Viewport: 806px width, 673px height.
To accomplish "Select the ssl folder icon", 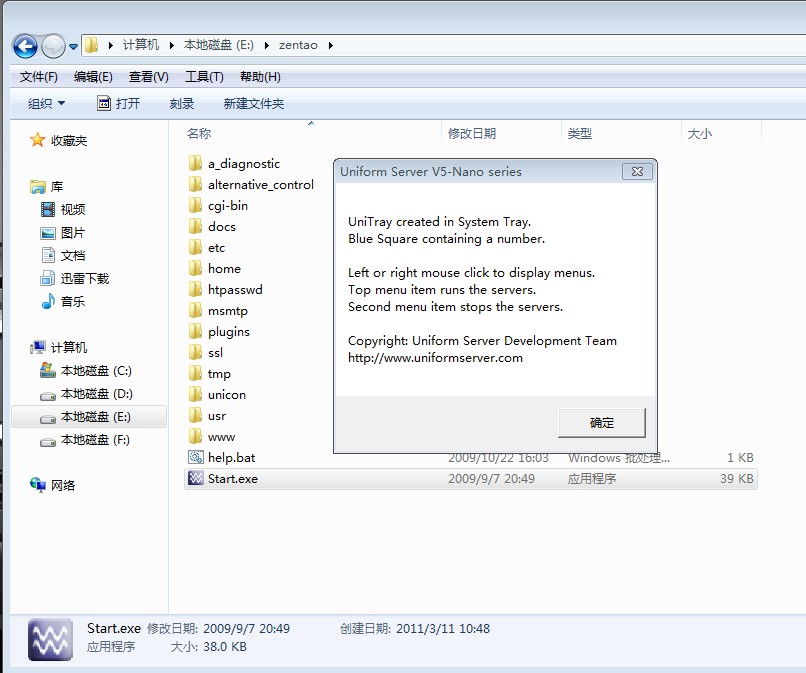I will (195, 353).
